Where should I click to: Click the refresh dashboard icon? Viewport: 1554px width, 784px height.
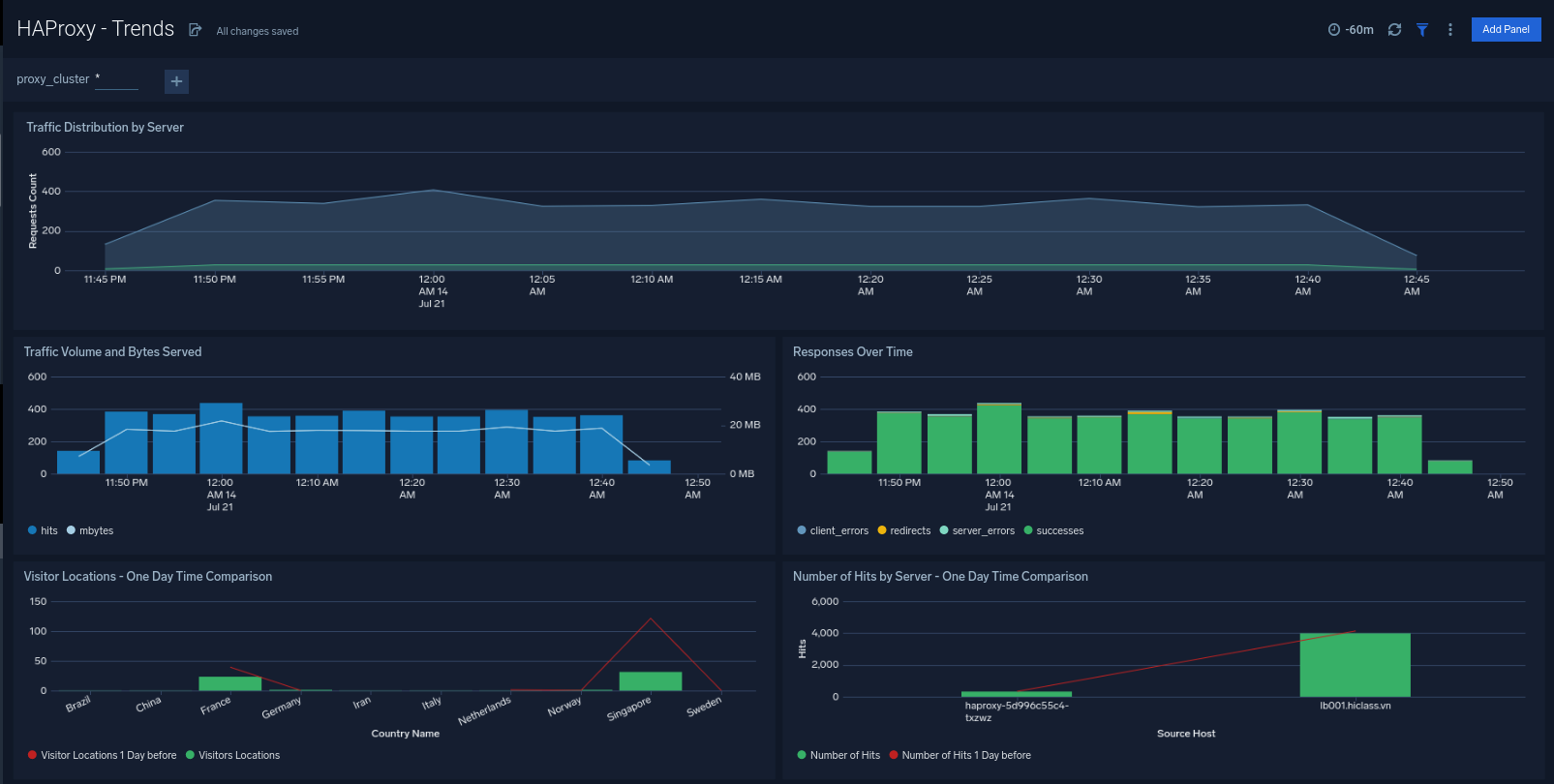(x=1394, y=30)
